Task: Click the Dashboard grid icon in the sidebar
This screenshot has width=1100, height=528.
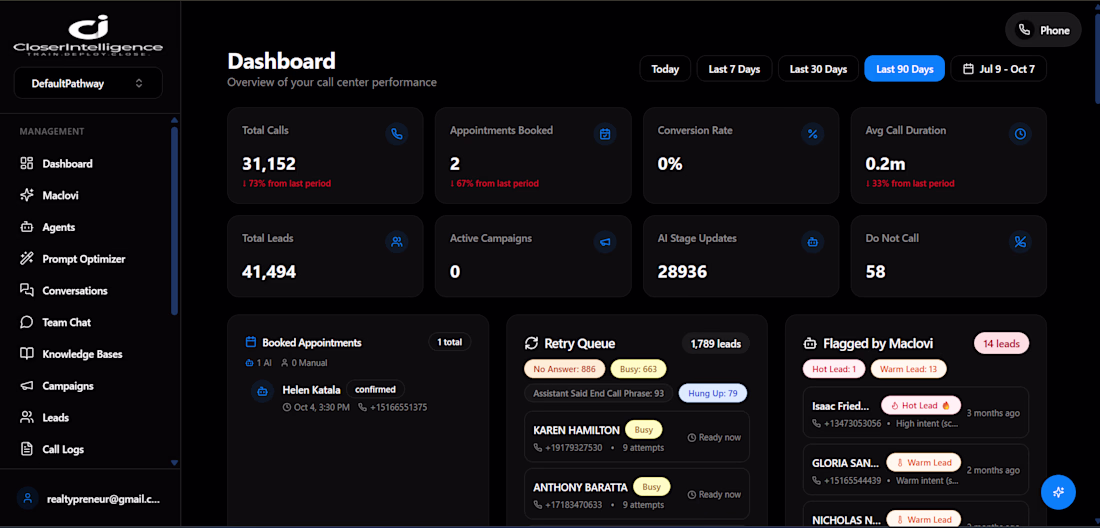Action: coord(27,163)
